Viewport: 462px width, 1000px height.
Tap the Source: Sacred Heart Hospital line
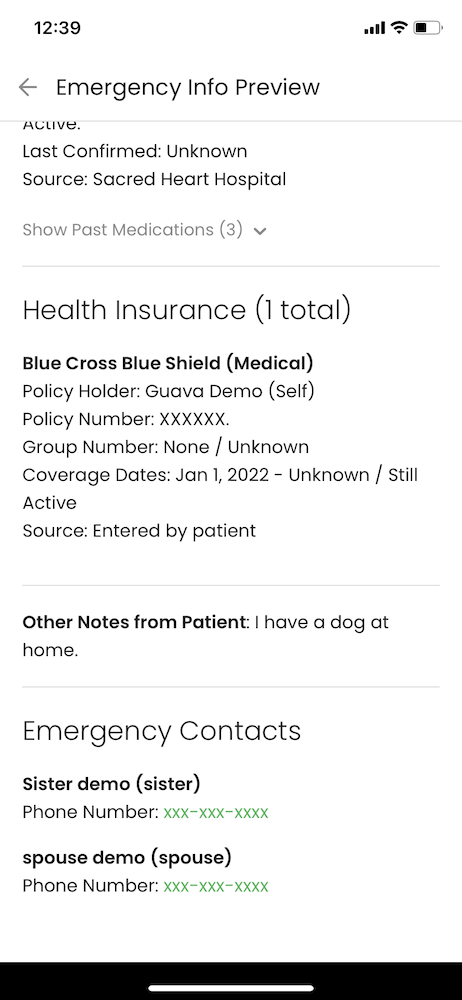[x=154, y=179]
